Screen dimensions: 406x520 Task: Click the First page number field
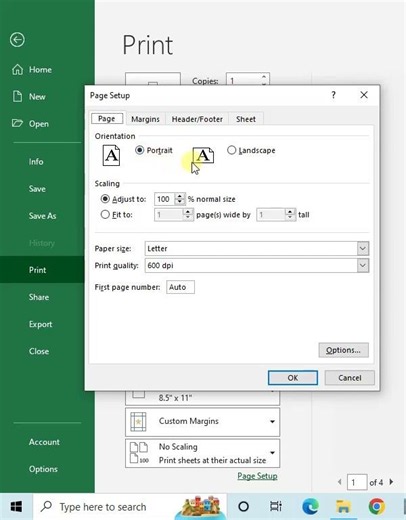(x=180, y=287)
